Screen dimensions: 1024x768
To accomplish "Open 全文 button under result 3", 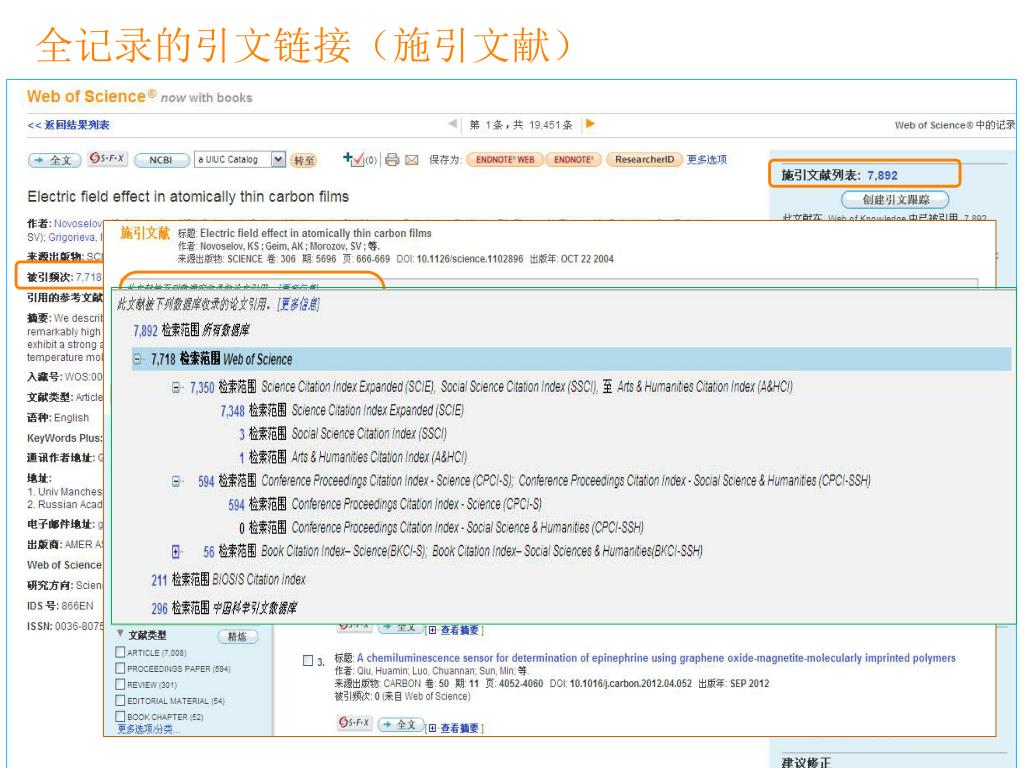I will pyautogui.click(x=400, y=724).
